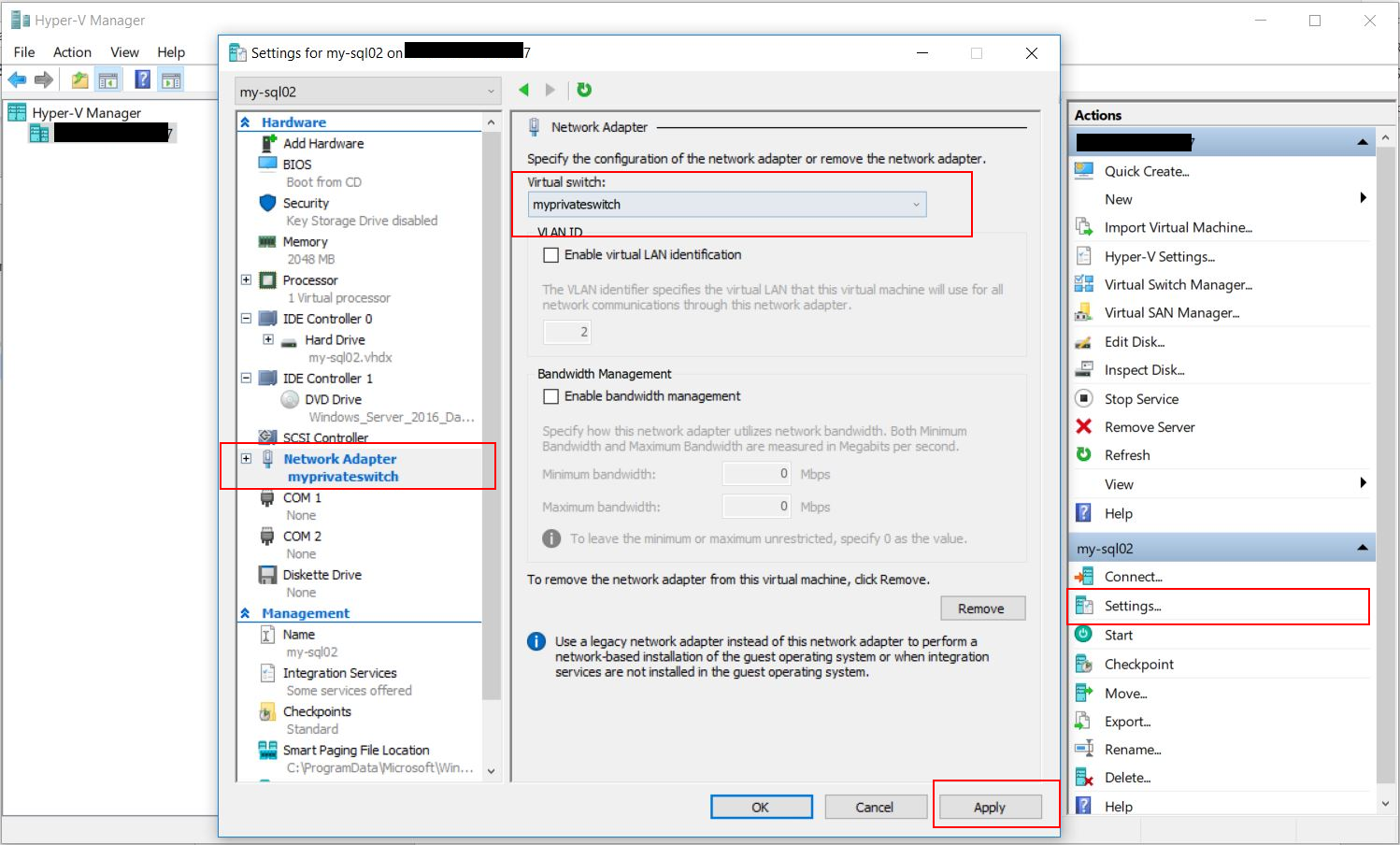Viewport: 1400px width, 845px height.
Task: Collapse the IDE Controller 0 node
Action: [x=246, y=318]
